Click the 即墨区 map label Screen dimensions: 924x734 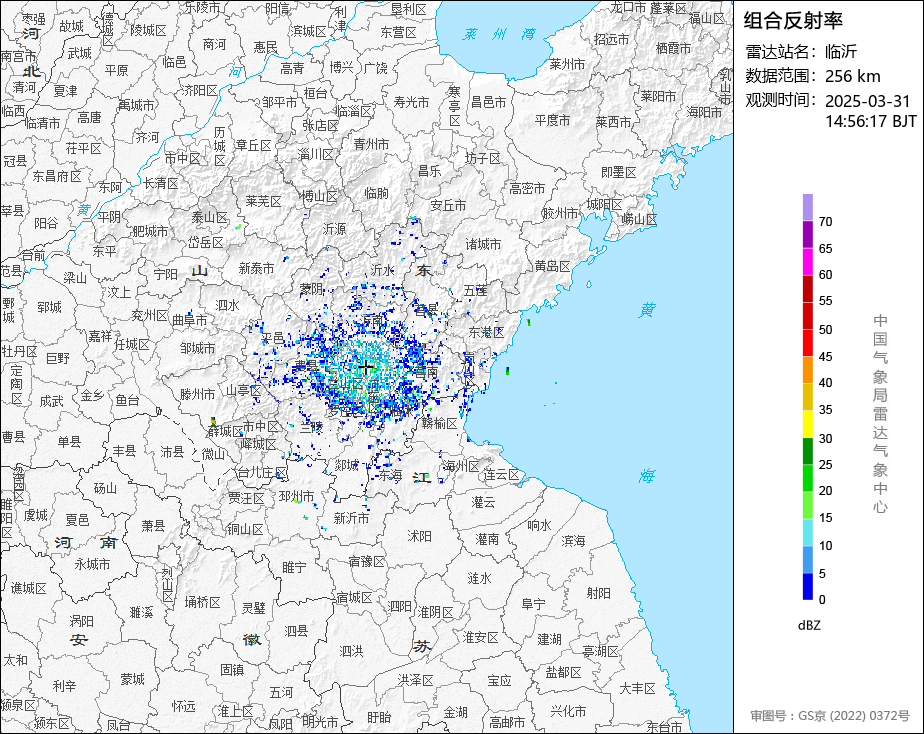coord(619,172)
